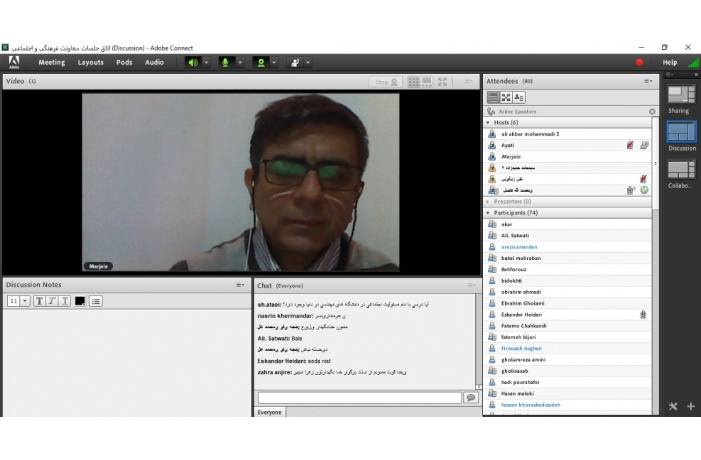Toggle underline text in Discussion Notes
701x460 pixels.
tap(65, 301)
